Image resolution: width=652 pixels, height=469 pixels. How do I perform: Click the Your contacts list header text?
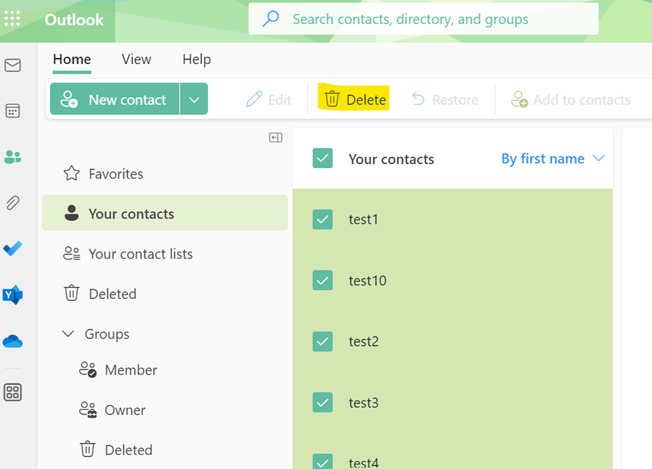(x=391, y=159)
